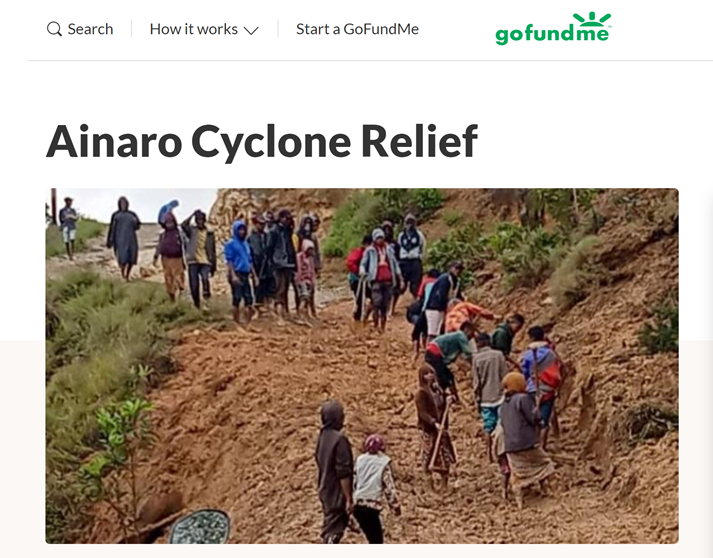Select the Ainaro Cyclone Relief heading
713x558 pixels.
(x=262, y=141)
